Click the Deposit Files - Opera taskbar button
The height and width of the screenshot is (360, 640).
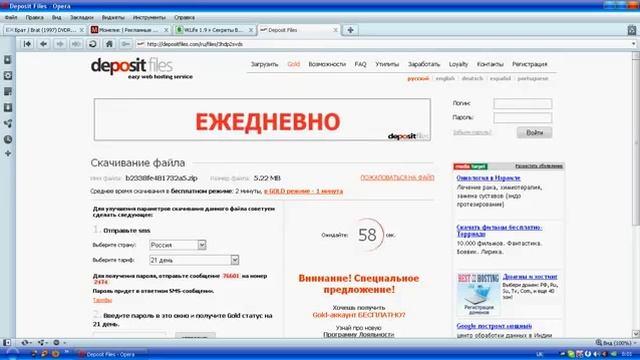point(111,354)
